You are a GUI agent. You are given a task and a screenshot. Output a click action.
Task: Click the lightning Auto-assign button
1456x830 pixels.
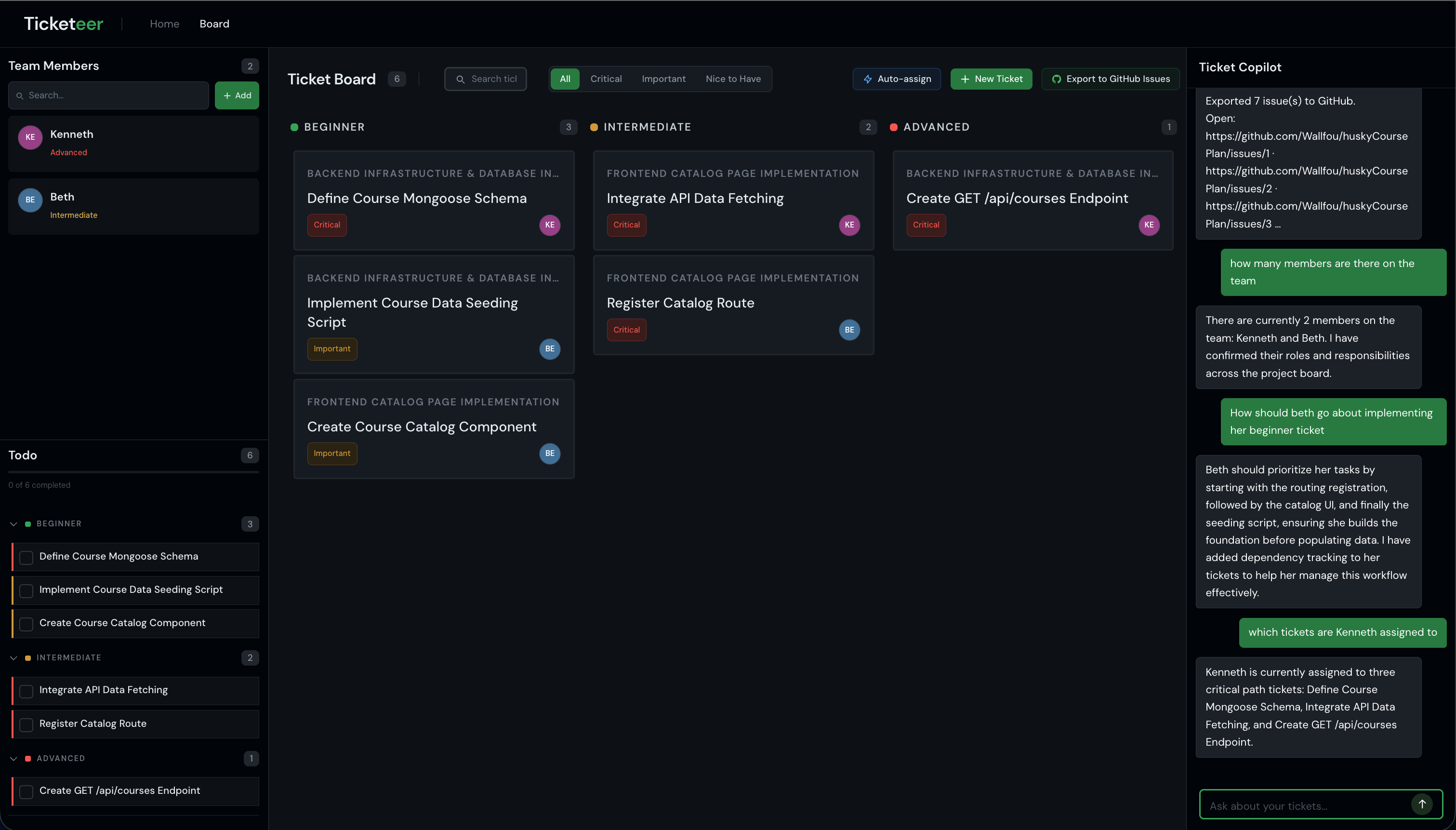coord(897,79)
